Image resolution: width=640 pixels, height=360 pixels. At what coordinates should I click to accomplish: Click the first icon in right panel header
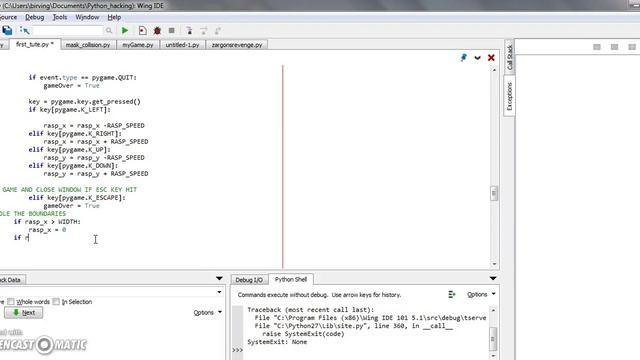coord(597,47)
